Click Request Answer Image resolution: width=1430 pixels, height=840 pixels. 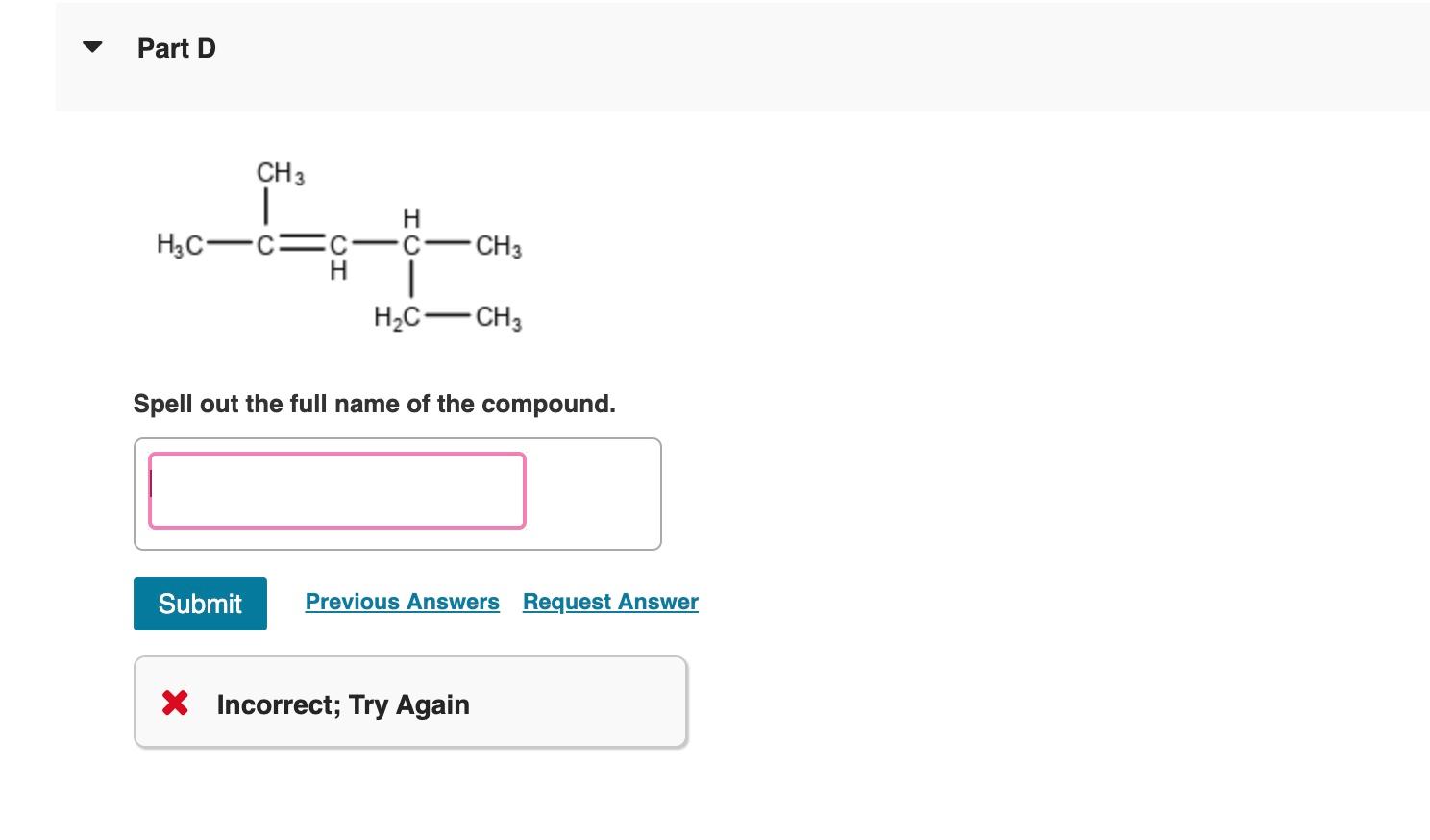click(x=609, y=602)
